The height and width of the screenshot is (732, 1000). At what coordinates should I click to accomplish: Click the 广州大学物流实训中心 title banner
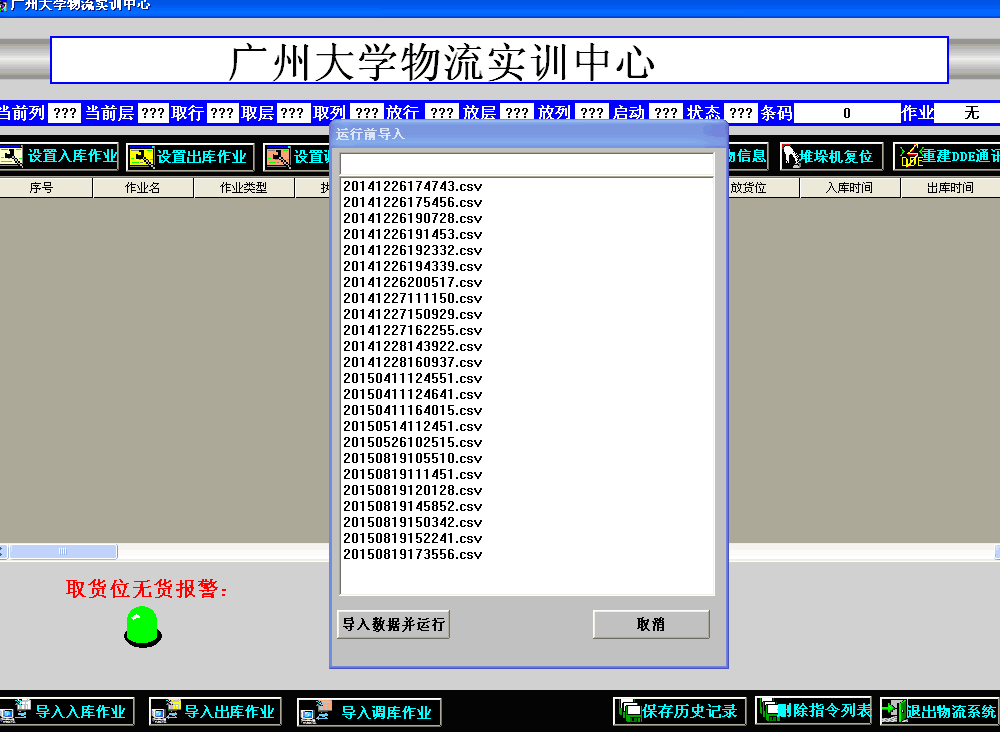[499, 61]
